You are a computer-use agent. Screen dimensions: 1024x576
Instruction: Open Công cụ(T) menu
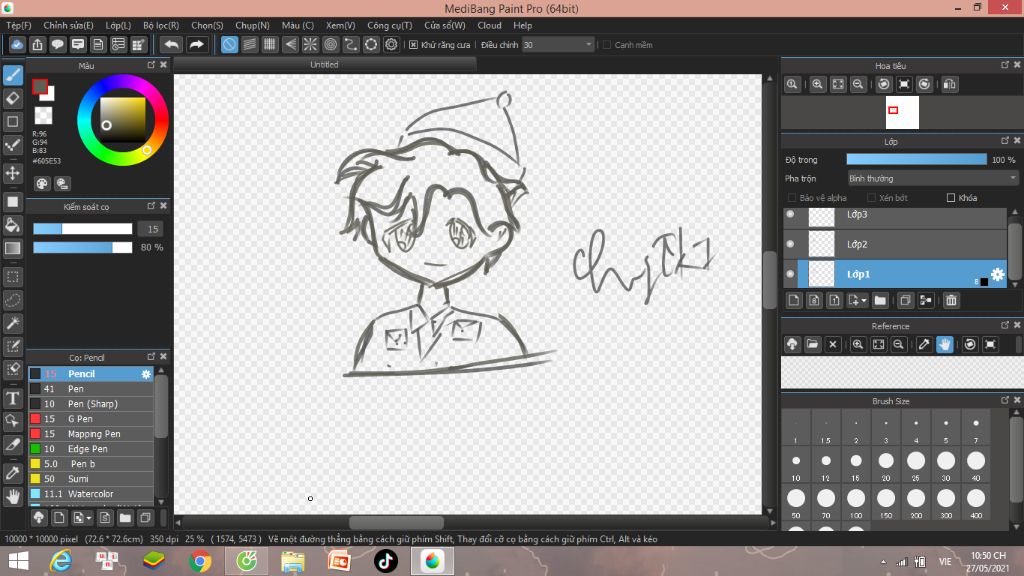pyautogui.click(x=389, y=25)
